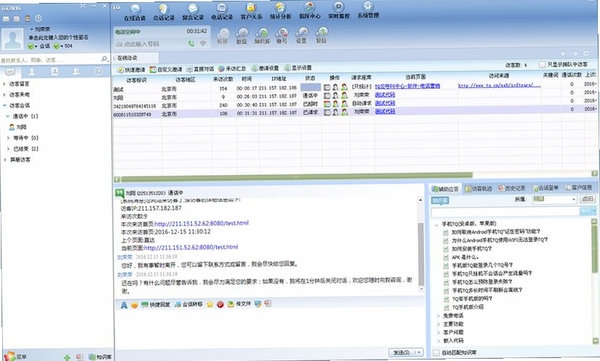Open the test.html link after 当前页面

click(191, 247)
